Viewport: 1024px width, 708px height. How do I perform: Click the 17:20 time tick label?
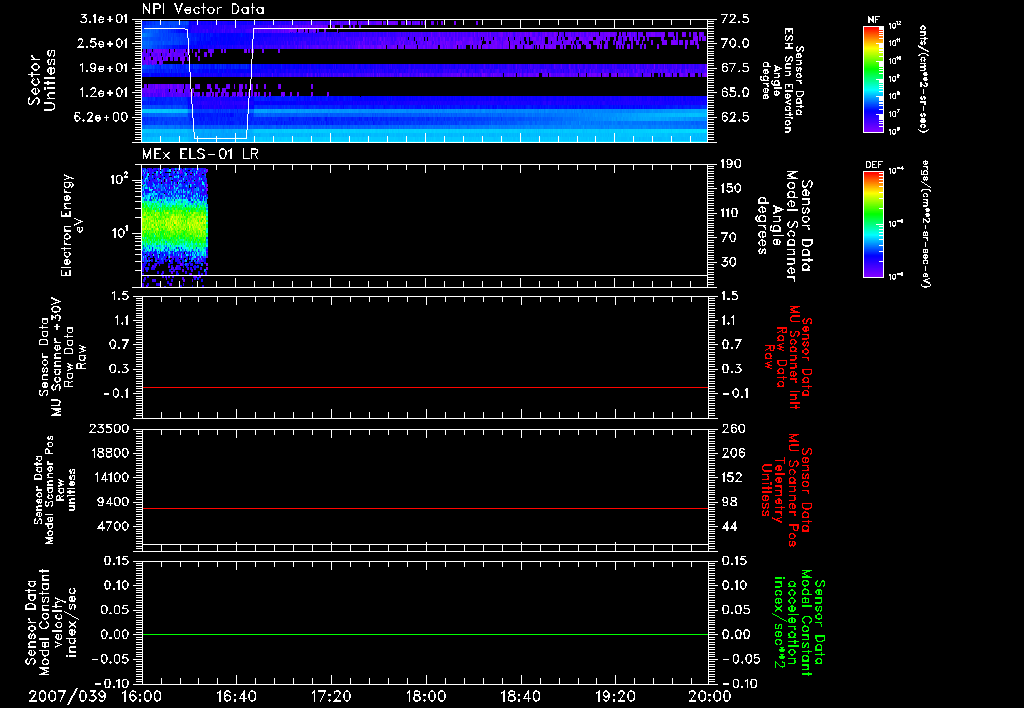pos(331,696)
